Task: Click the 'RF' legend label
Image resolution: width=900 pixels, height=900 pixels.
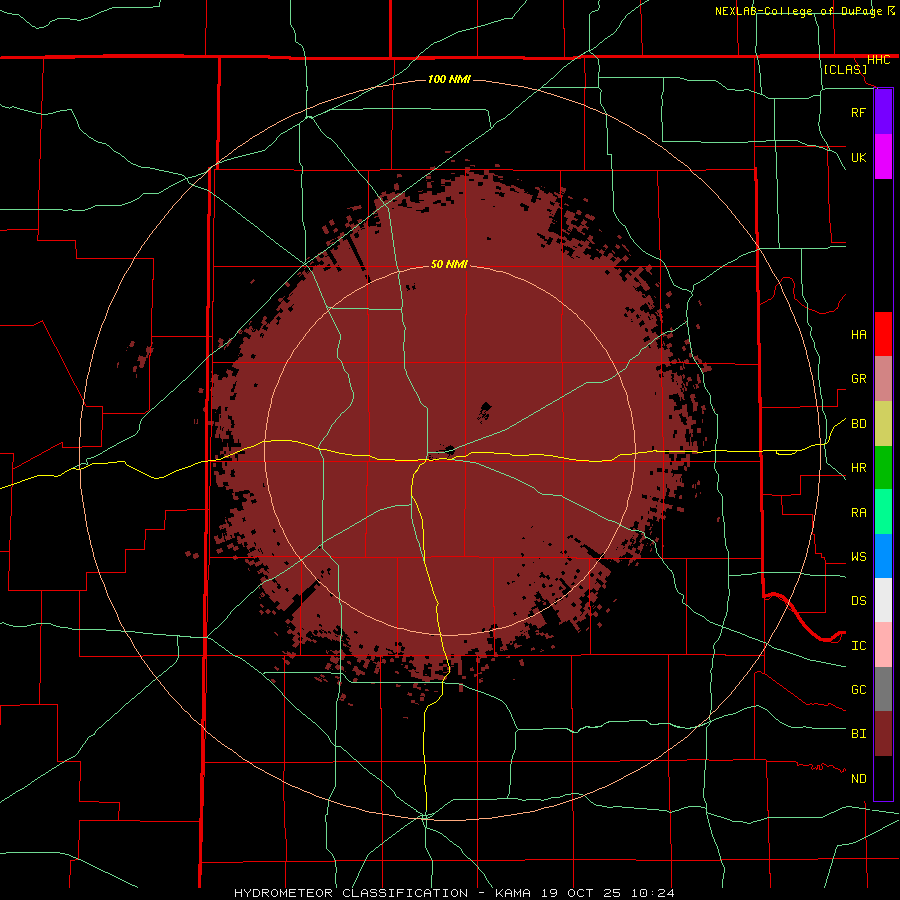Action: (x=858, y=112)
